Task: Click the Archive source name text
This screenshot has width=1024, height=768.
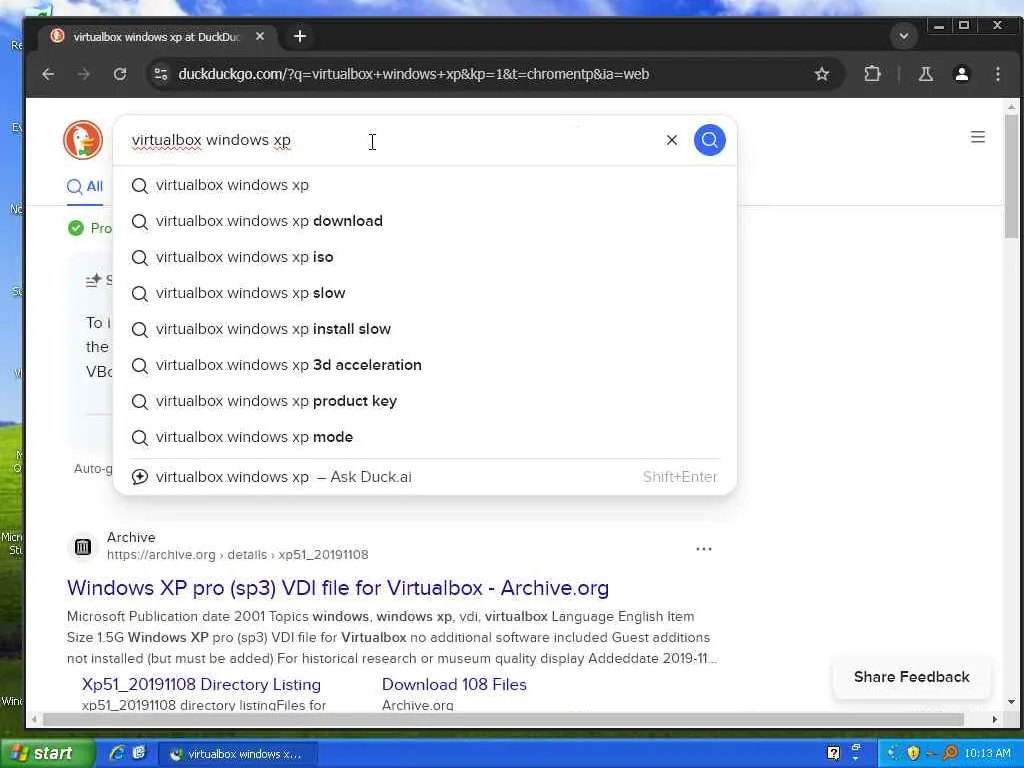Action: point(131,537)
